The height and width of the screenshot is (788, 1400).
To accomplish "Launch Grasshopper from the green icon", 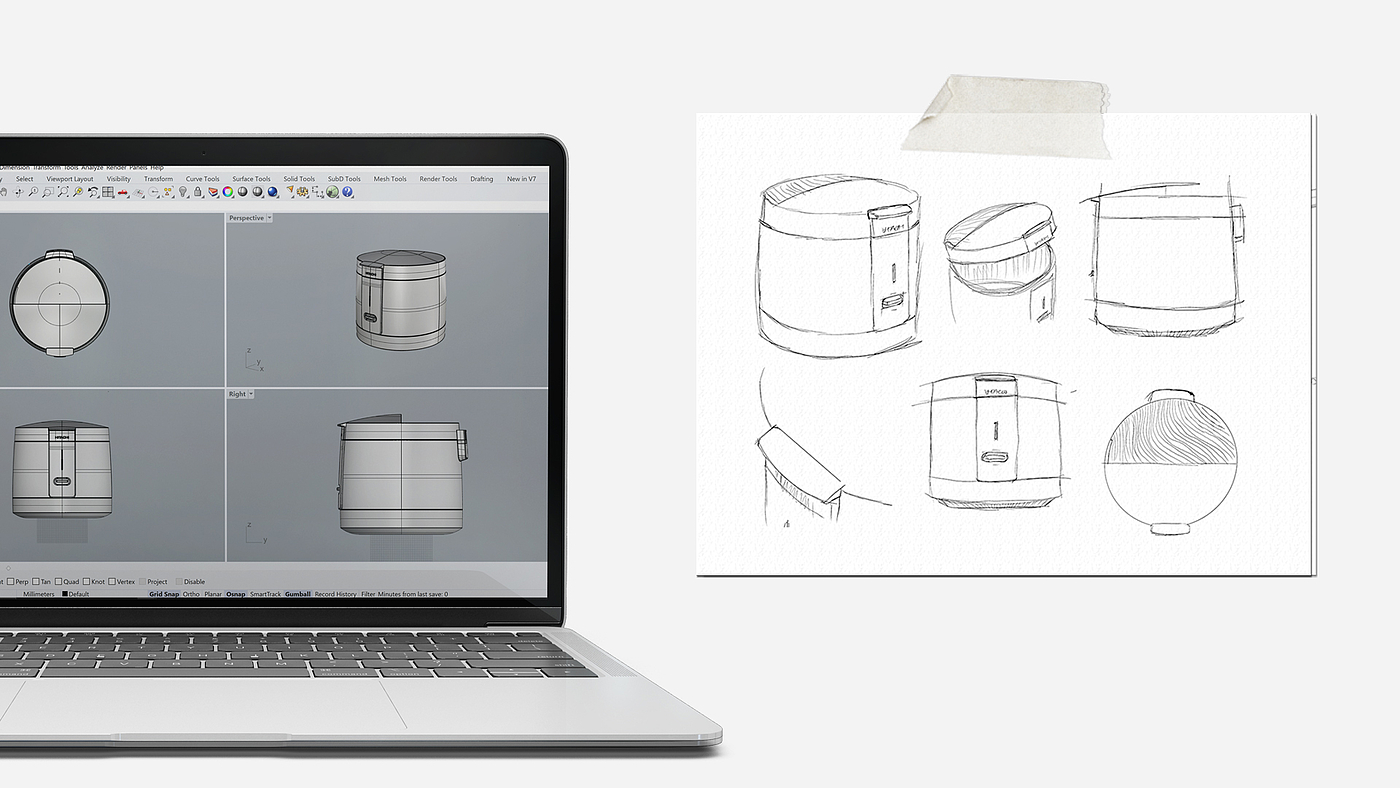I will 332,192.
